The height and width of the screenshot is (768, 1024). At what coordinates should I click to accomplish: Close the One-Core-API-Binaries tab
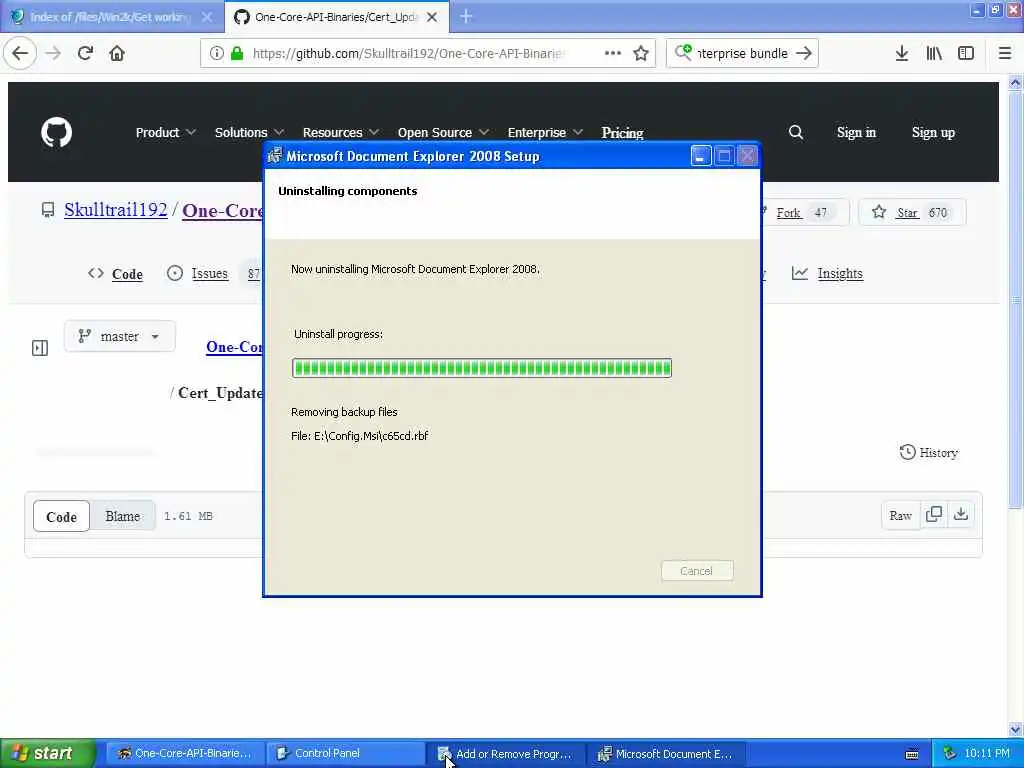[x=432, y=17]
